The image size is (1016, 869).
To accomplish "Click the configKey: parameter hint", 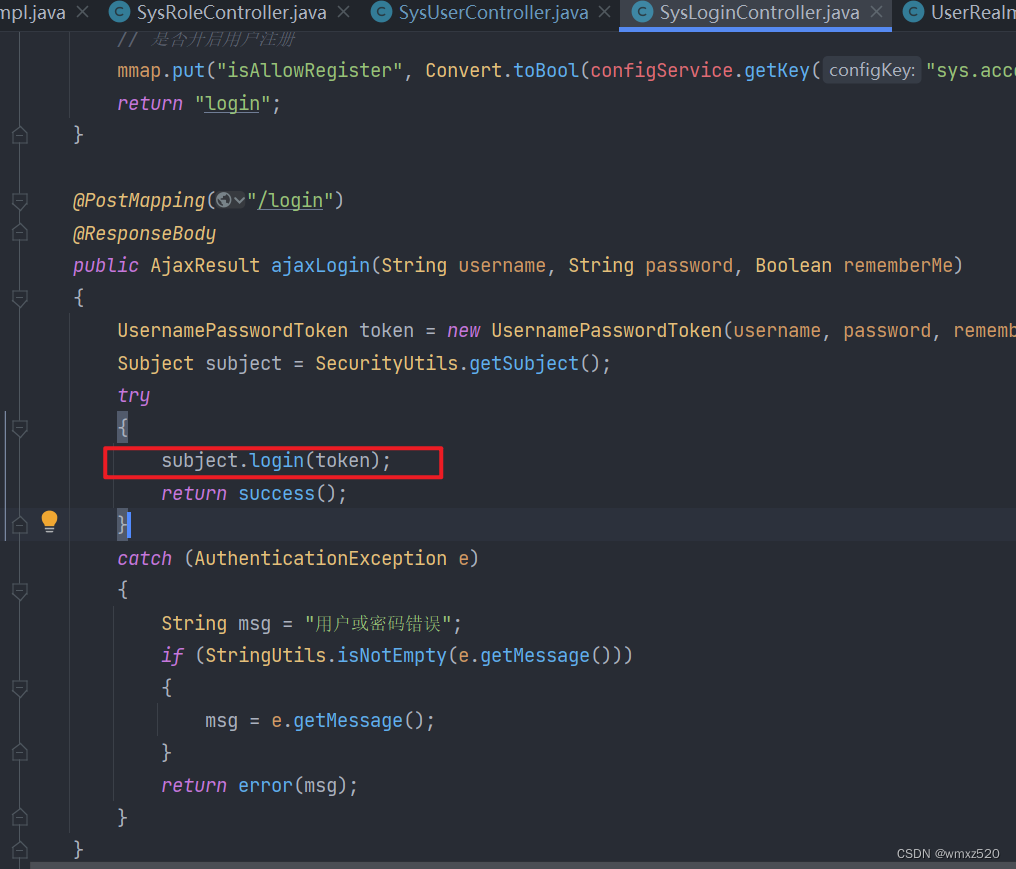I will click(872, 70).
